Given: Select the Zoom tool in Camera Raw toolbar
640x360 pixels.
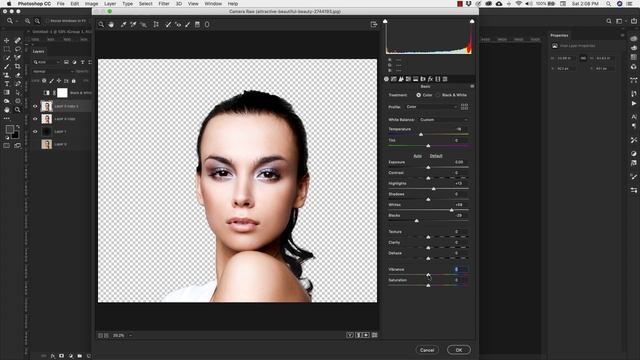Looking at the screenshot, I should 101,24.
